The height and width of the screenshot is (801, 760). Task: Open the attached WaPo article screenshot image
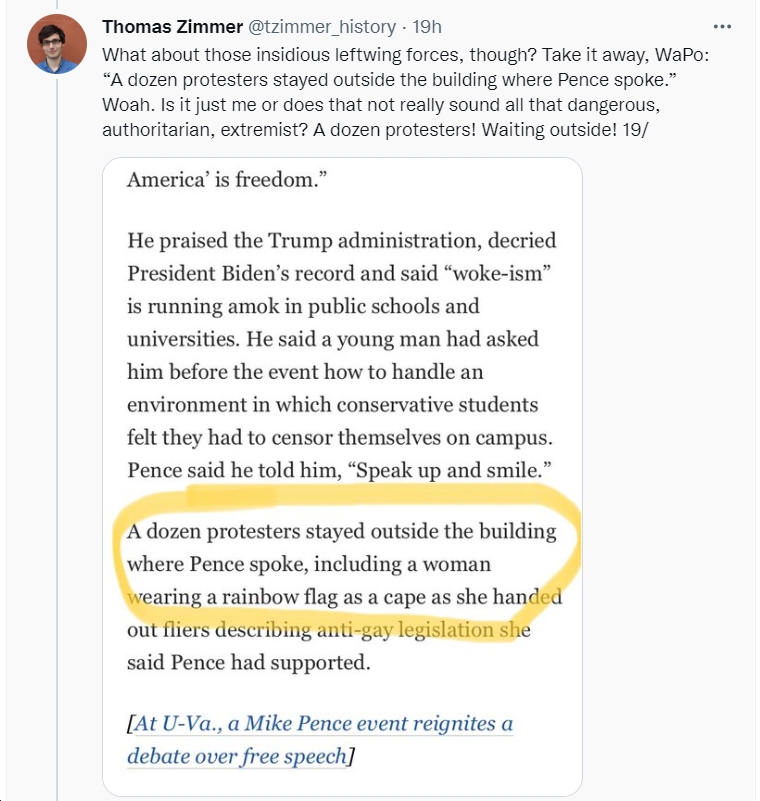pos(342,476)
